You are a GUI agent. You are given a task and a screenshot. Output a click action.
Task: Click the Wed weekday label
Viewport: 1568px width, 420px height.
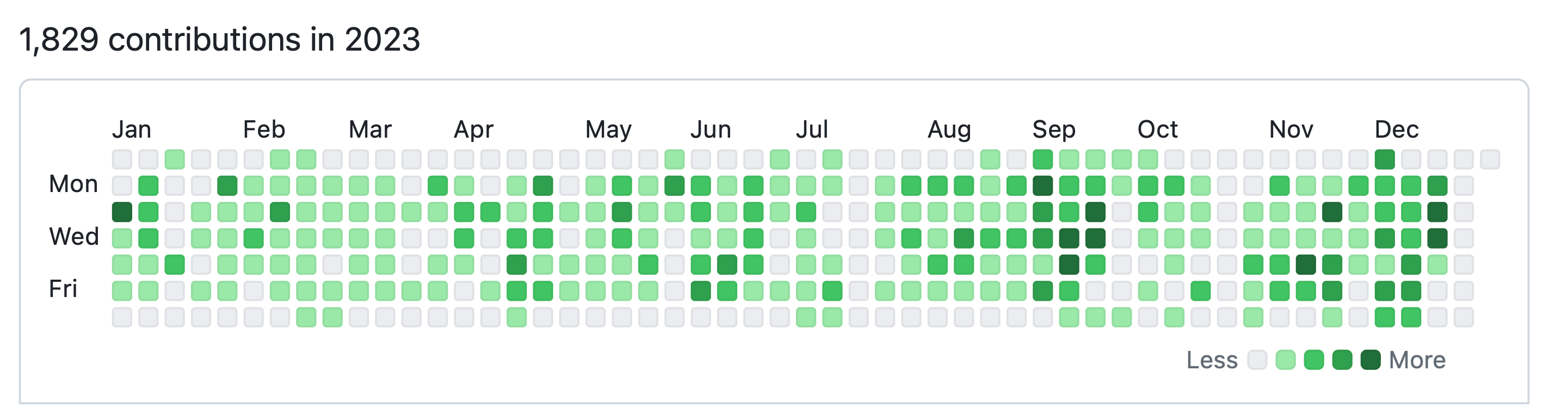[x=73, y=236]
